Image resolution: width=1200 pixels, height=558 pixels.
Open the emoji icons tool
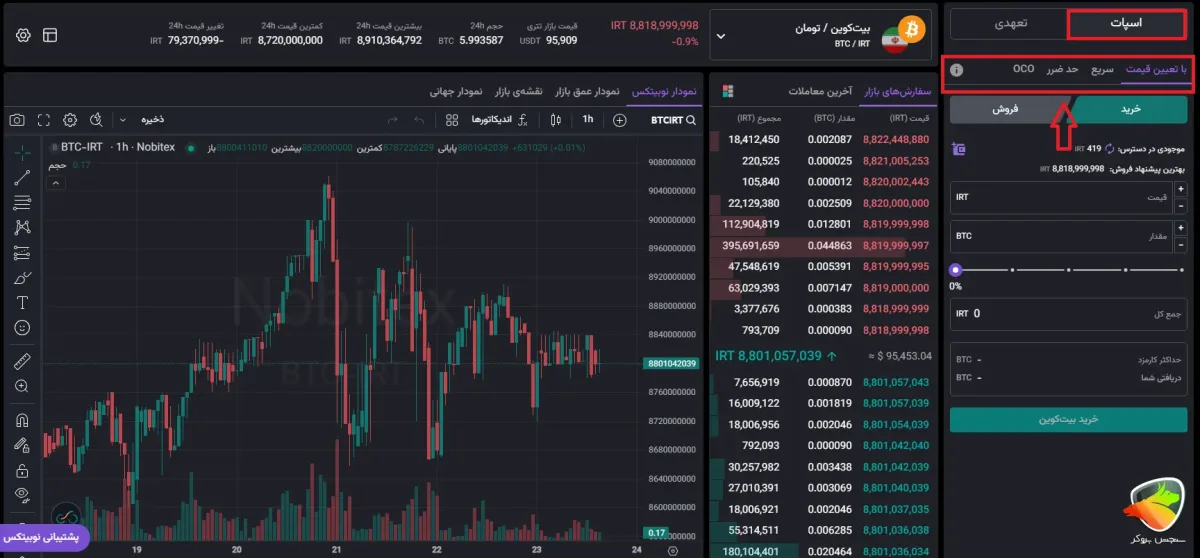22,327
